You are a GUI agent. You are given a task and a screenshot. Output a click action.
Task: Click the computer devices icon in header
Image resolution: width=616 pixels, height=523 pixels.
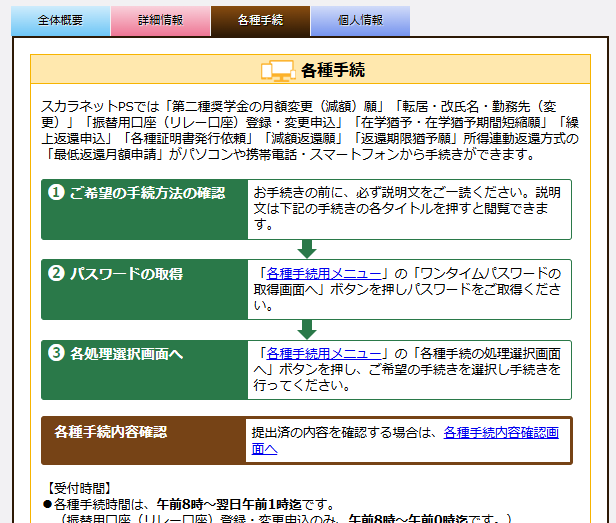click(x=276, y=71)
